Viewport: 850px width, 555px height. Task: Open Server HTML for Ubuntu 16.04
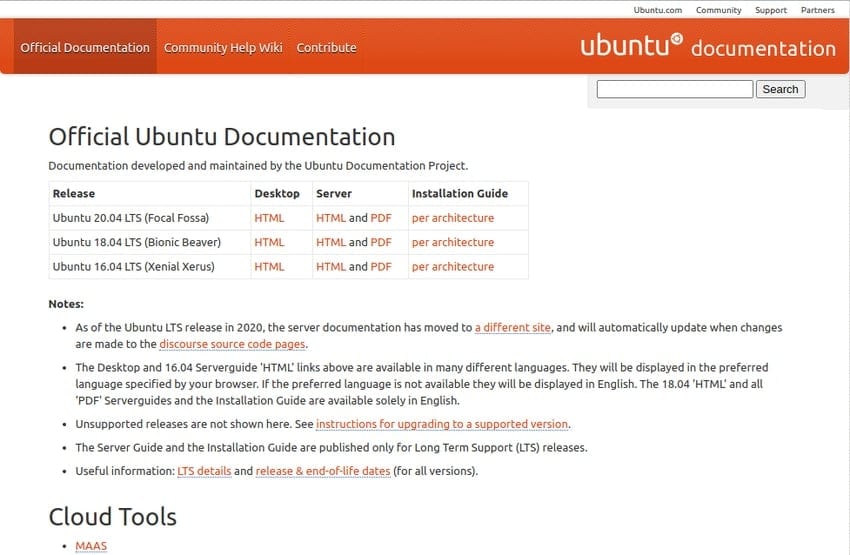click(331, 267)
